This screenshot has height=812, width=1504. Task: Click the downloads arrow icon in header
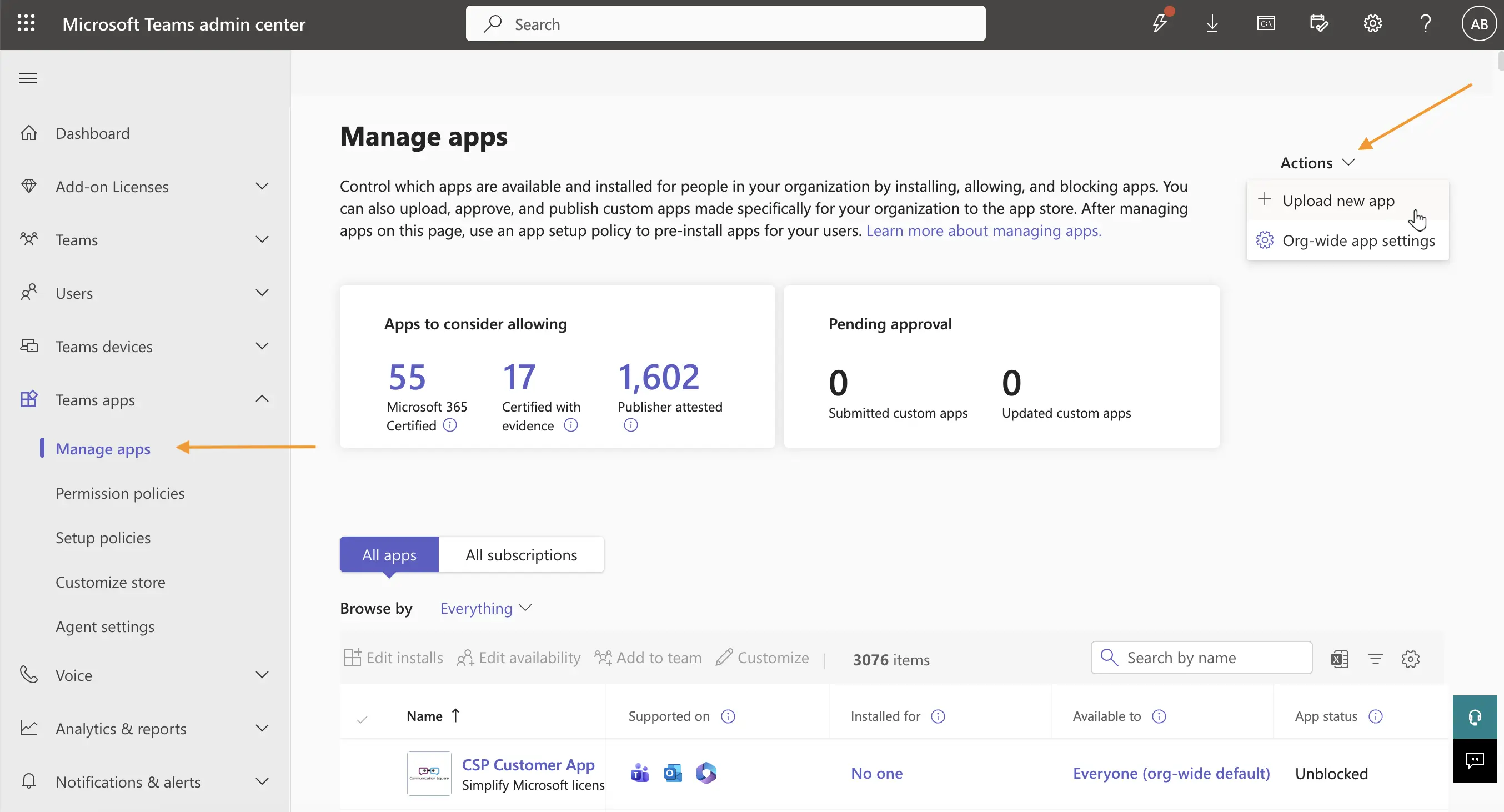(x=1212, y=24)
